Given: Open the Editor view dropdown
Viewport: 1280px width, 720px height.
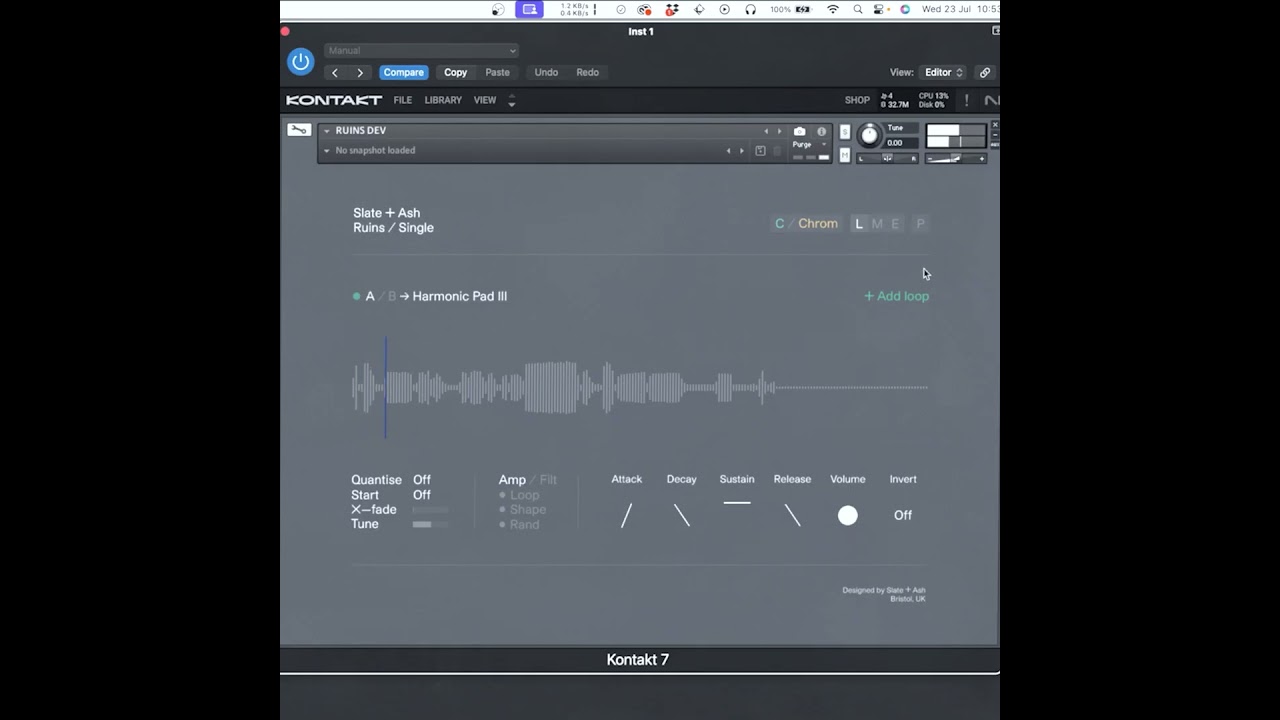Looking at the screenshot, I should pyautogui.click(x=943, y=72).
